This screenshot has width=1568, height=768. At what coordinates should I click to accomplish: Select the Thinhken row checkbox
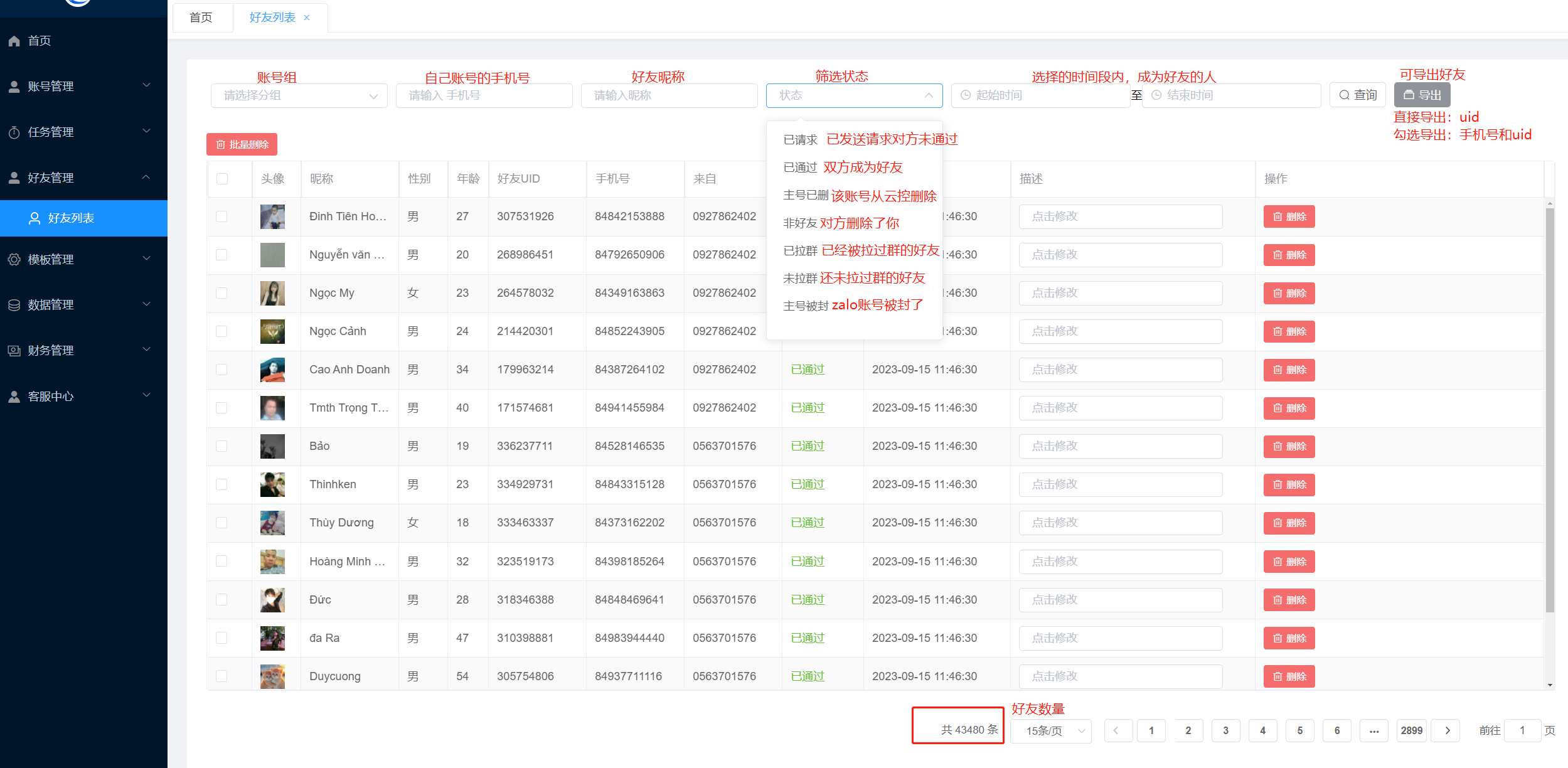[221, 484]
